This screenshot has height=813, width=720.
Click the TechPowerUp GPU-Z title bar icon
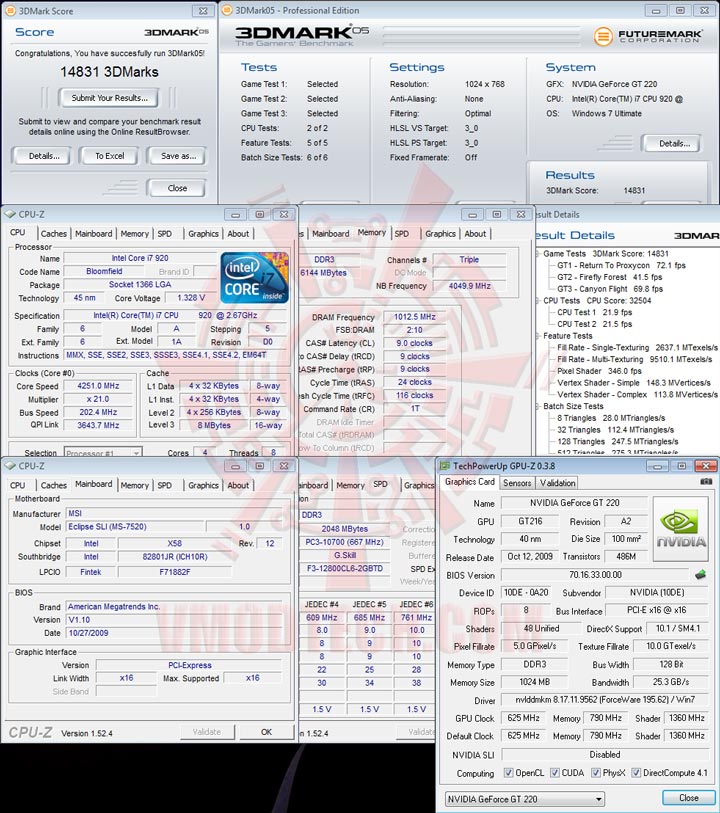445,466
